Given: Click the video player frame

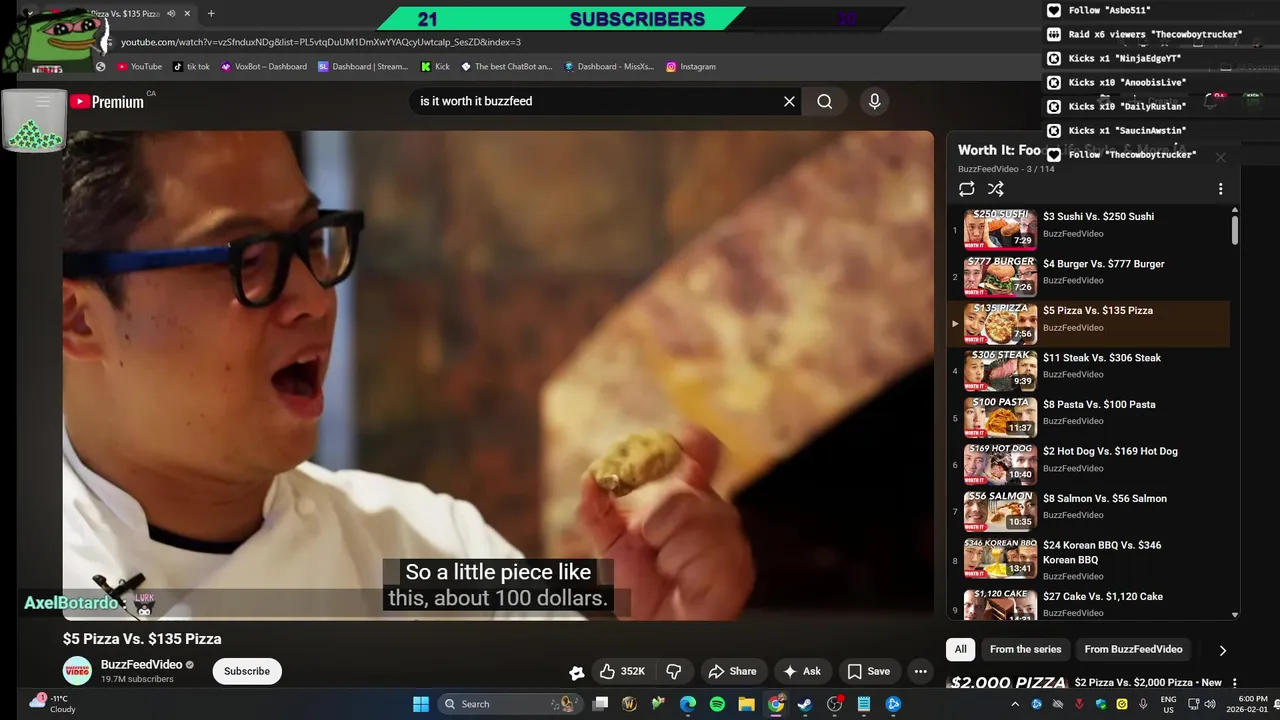Looking at the screenshot, I should pyautogui.click(x=498, y=375).
